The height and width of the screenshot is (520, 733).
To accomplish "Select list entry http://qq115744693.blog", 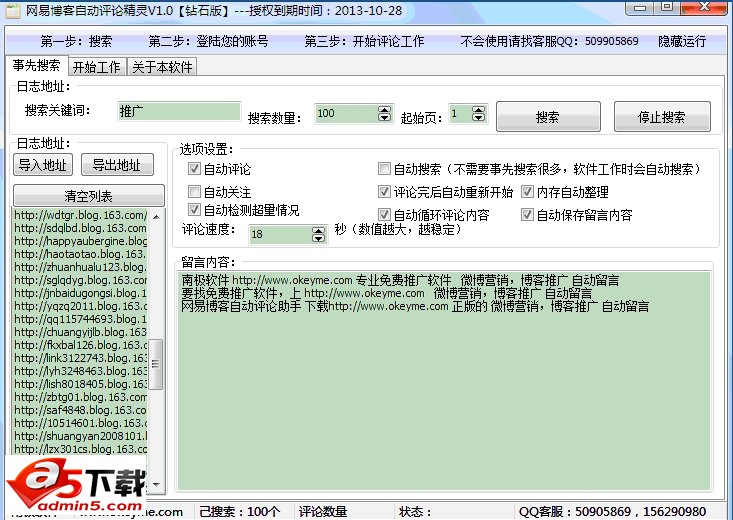I will pyautogui.click(x=80, y=319).
